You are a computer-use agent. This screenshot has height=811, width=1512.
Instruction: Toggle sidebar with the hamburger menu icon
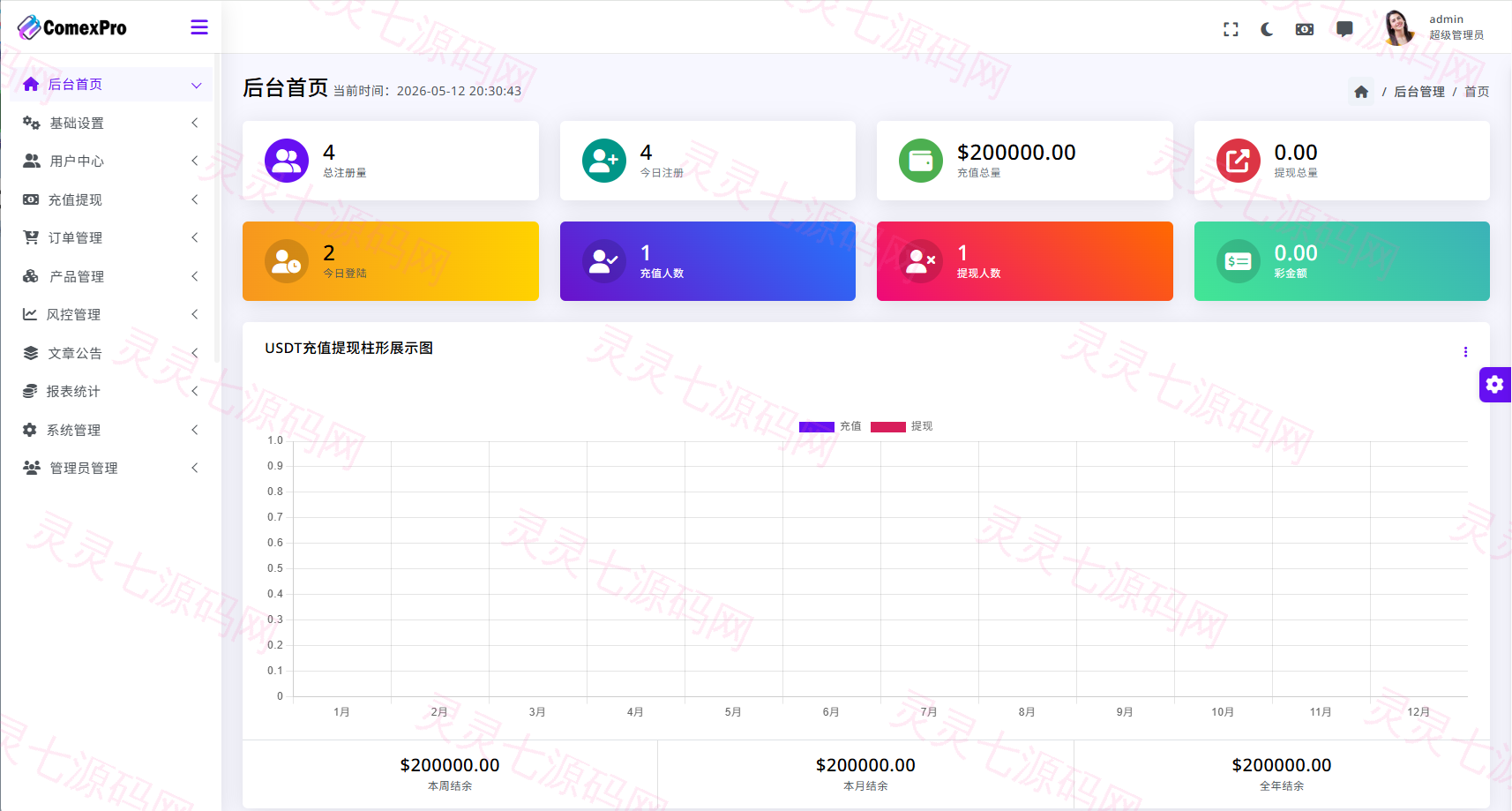coord(199,27)
